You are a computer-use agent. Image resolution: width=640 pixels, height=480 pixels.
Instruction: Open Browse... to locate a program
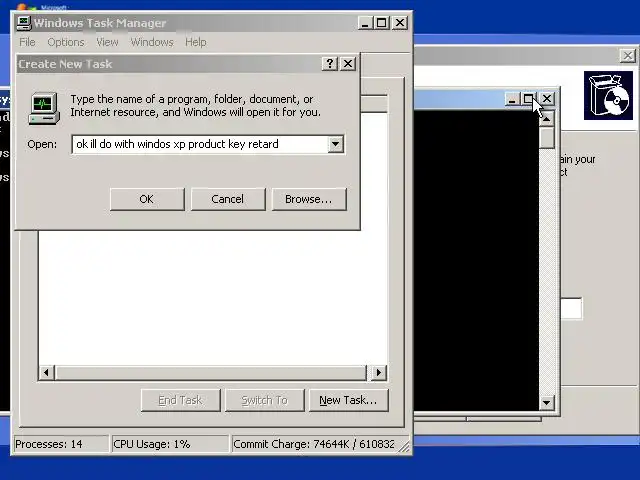(x=309, y=199)
